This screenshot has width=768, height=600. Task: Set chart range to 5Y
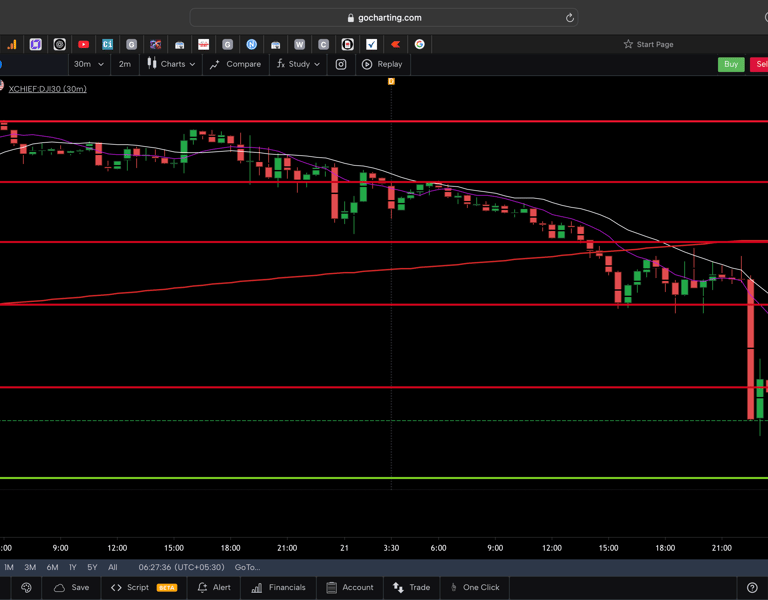pyautogui.click(x=92, y=567)
